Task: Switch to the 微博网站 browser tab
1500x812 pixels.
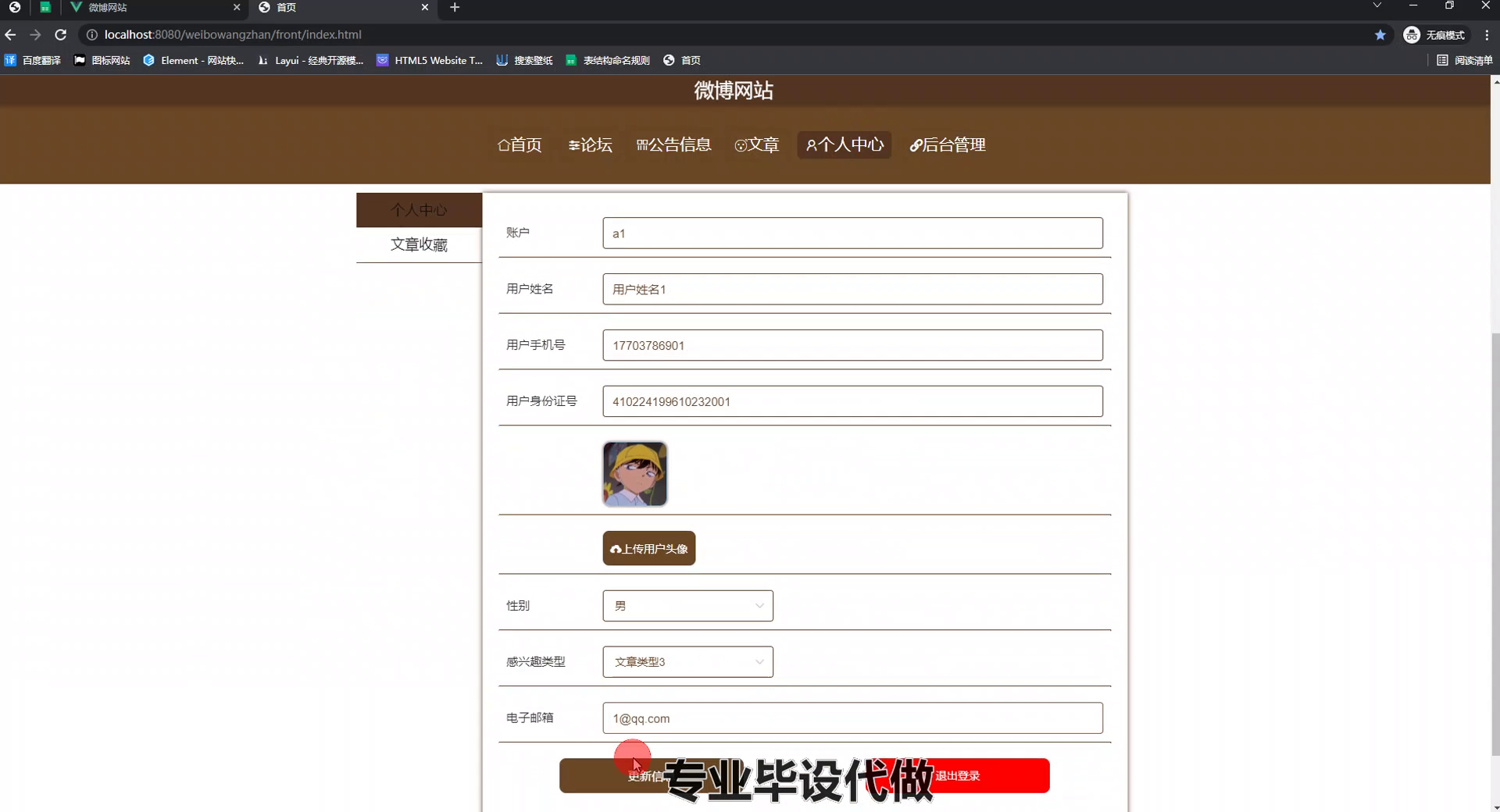Action: point(155,8)
